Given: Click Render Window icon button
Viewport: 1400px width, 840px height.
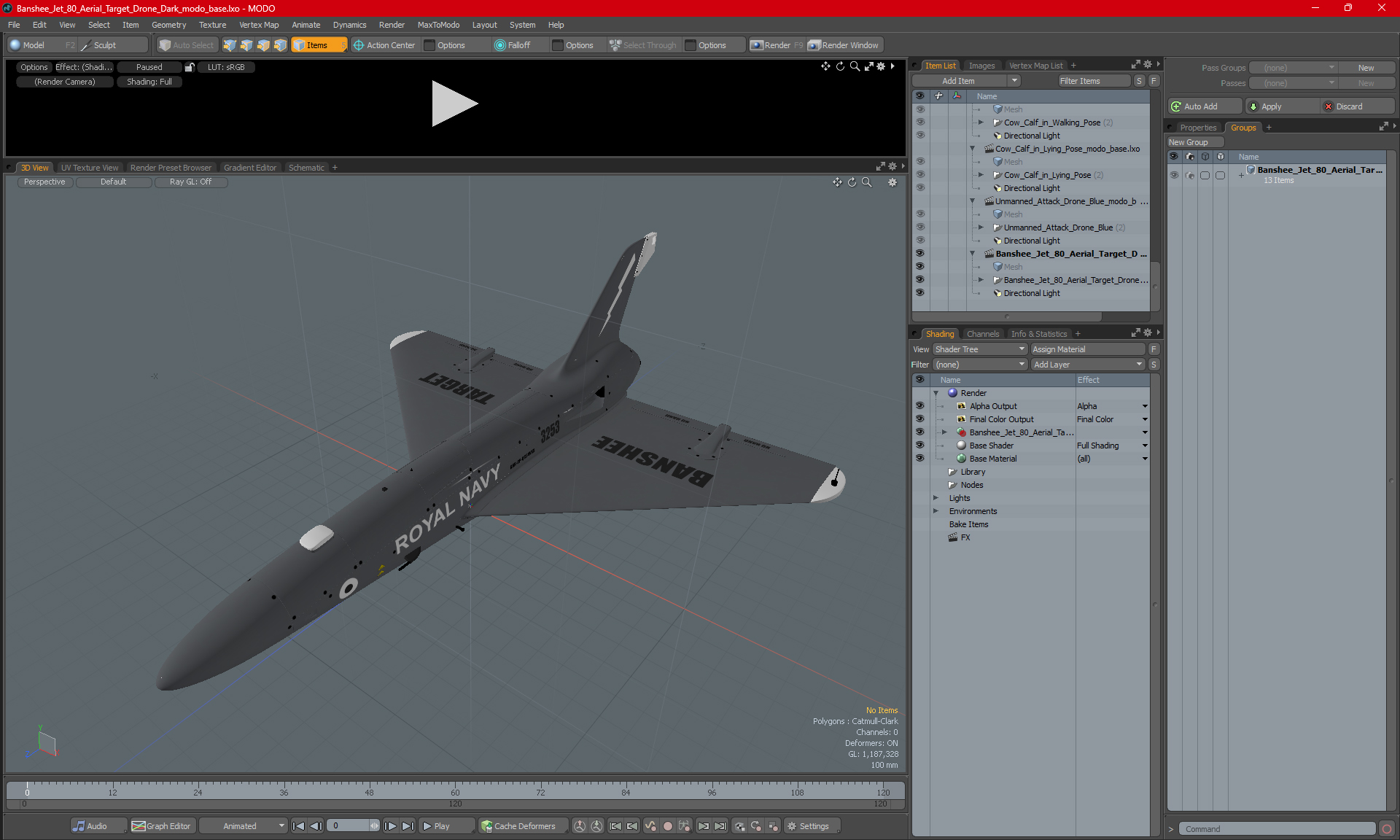Looking at the screenshot, I should 844,45.
